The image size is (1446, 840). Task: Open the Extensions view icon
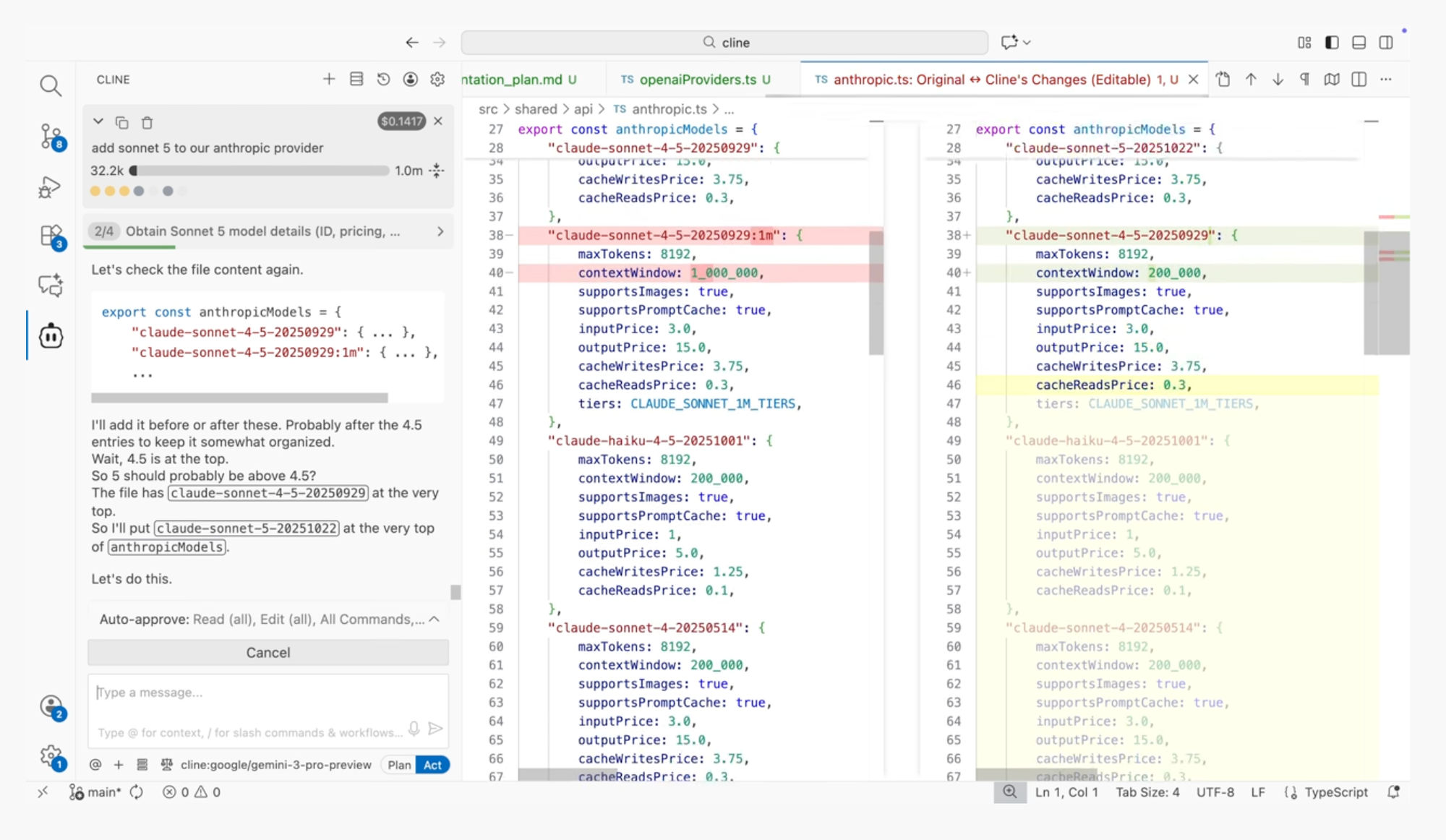point(51,236)
